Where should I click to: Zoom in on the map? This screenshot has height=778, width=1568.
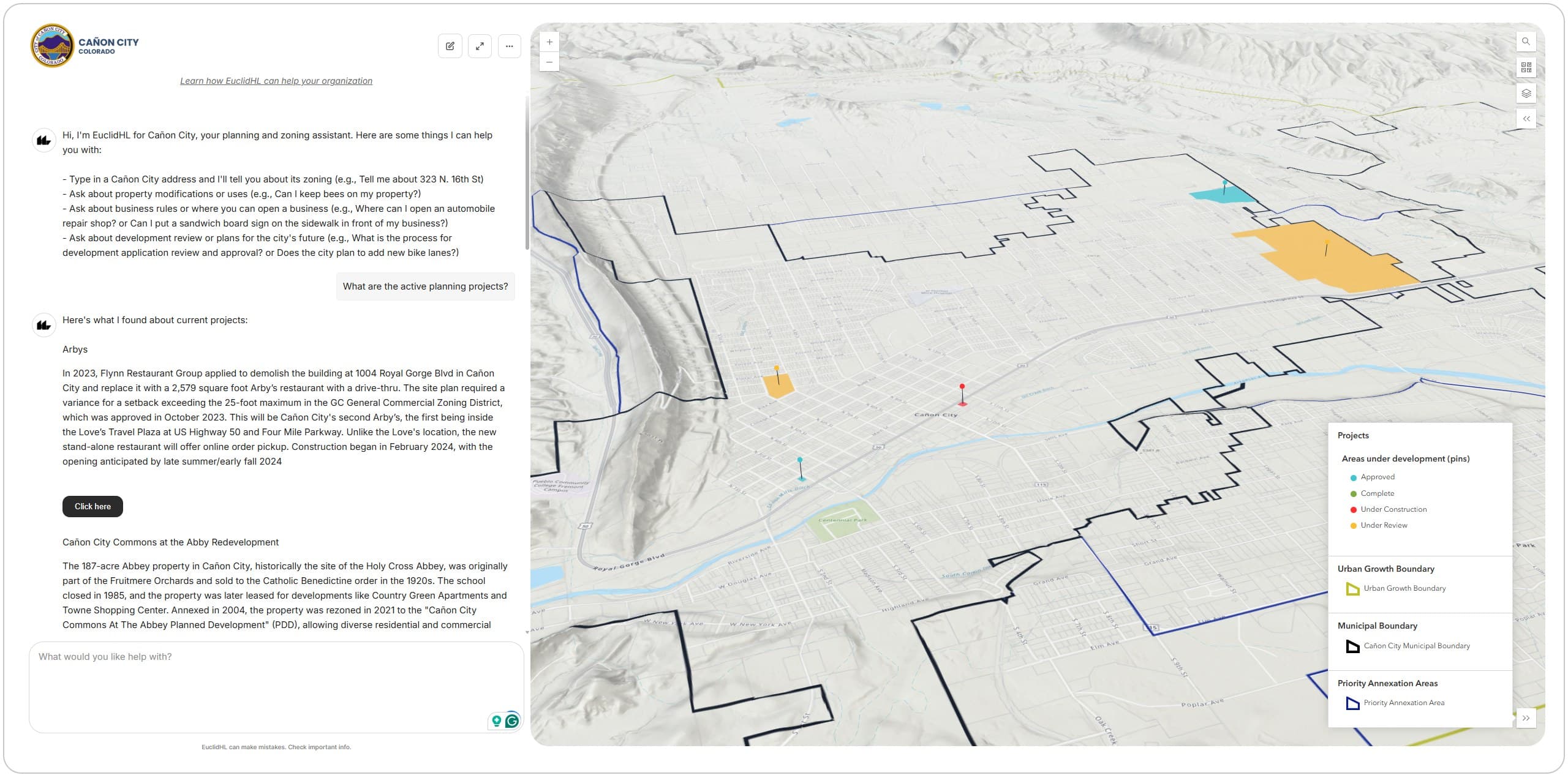549,42
